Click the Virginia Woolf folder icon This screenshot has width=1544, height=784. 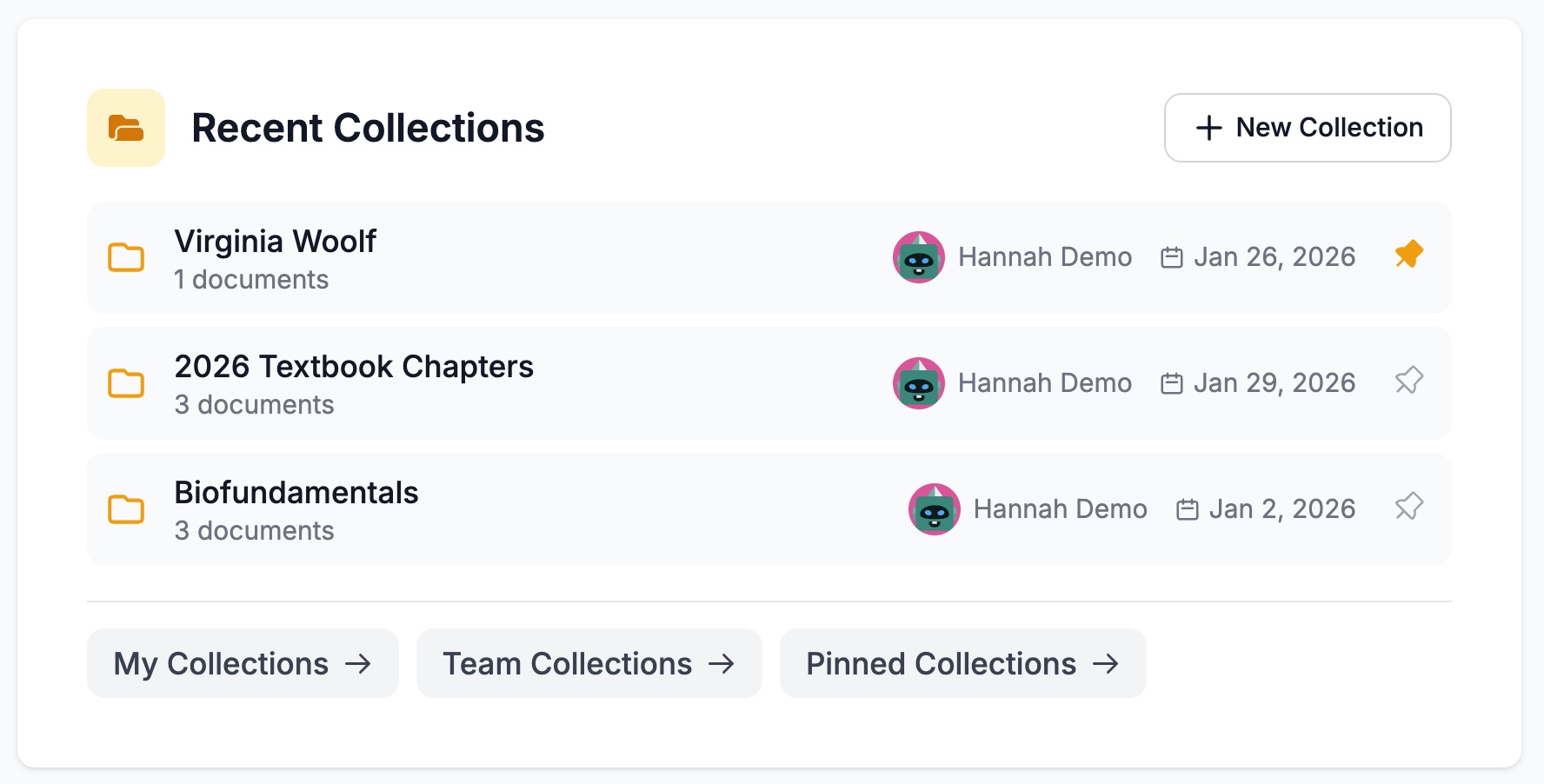126,257
